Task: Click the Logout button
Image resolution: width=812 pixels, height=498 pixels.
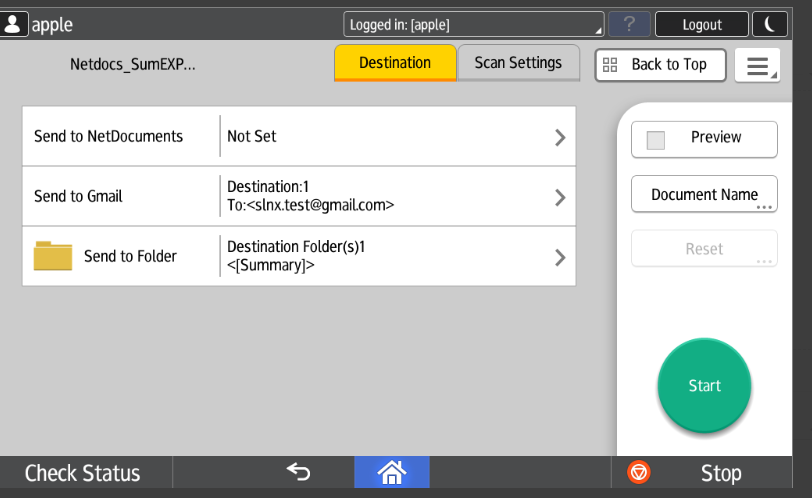Action: tap(702, 24)
